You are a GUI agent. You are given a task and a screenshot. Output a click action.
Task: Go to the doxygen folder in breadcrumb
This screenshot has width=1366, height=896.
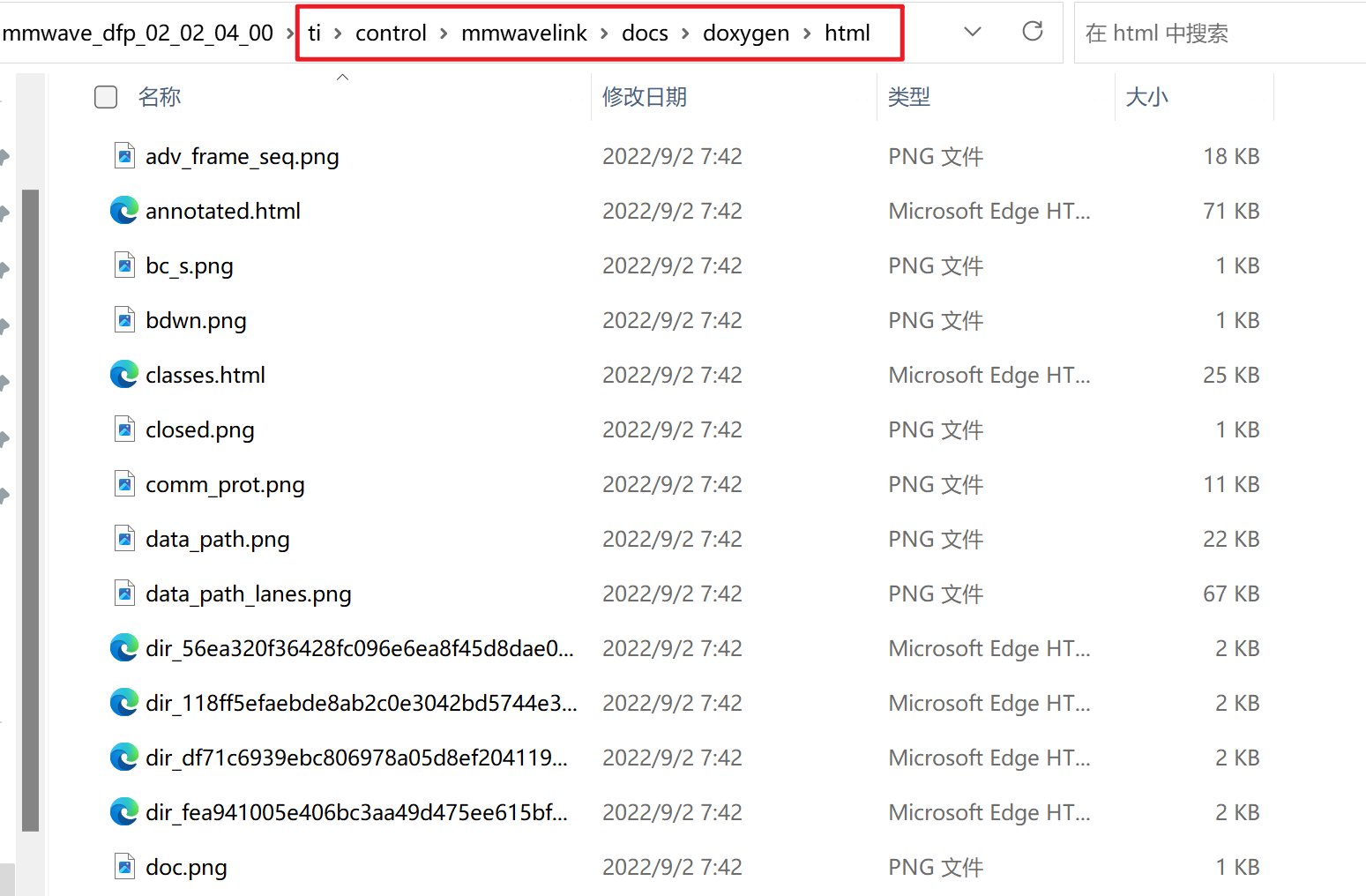(746, 34)
